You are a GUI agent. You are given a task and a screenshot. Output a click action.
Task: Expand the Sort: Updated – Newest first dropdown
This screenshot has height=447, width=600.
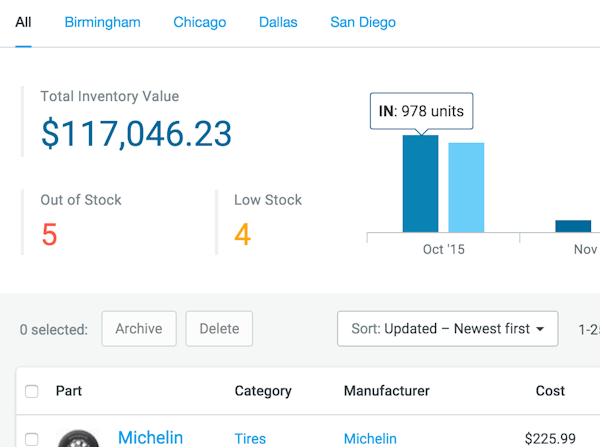point(447,328)
